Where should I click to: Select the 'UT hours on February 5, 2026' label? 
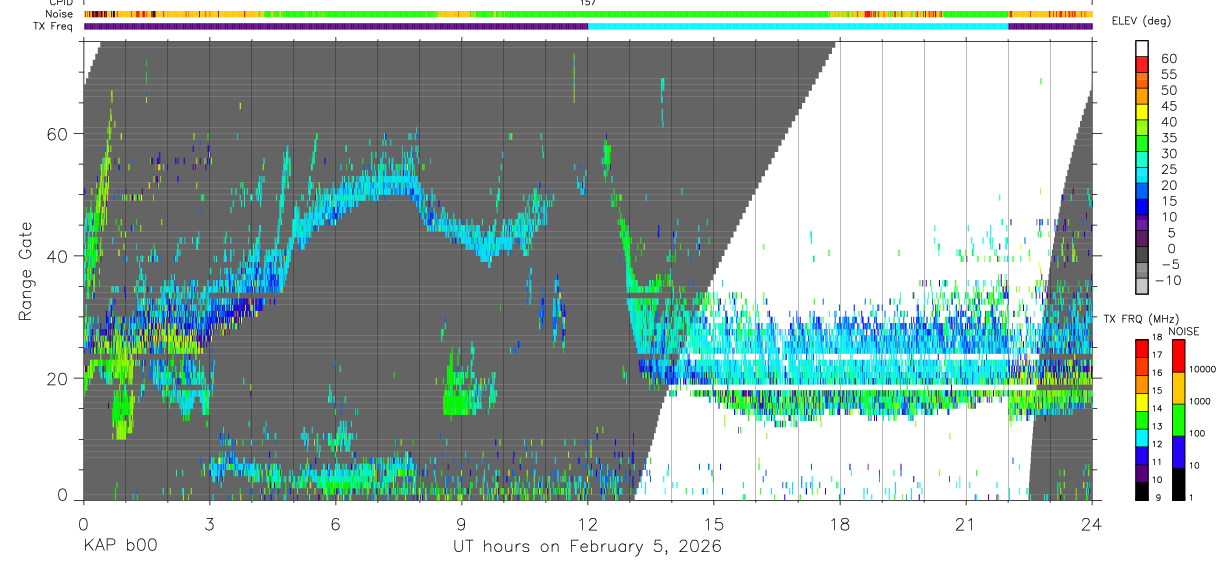(x=588, y=546)
